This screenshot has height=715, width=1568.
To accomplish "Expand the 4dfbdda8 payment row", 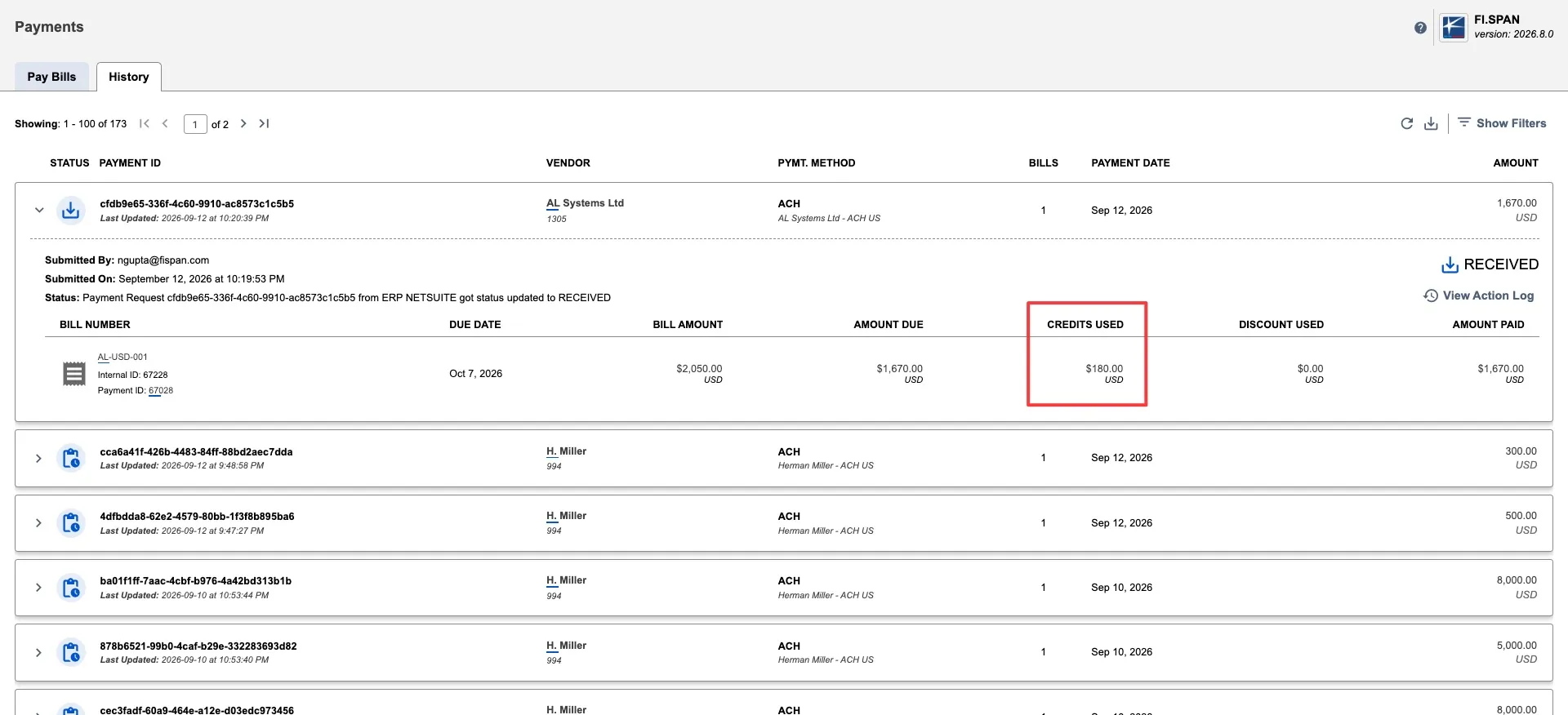I will point(38,522).
